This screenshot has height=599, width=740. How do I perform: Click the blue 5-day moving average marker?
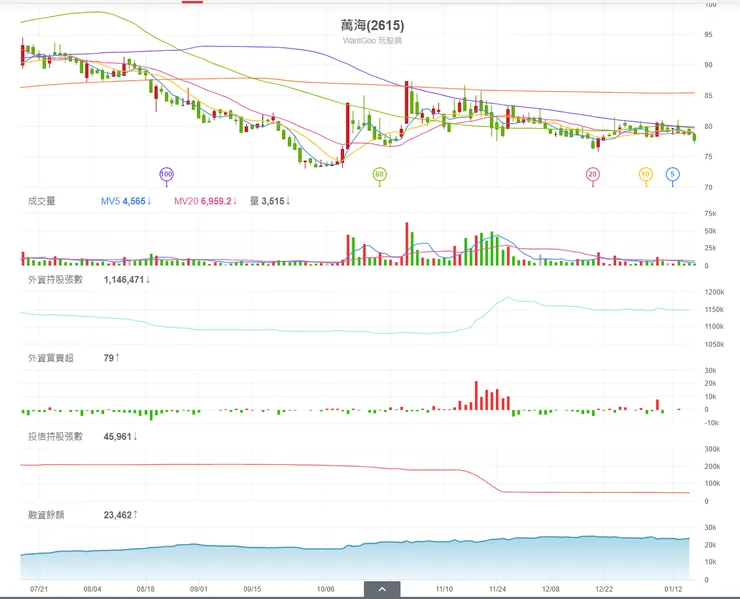(673, 174)
